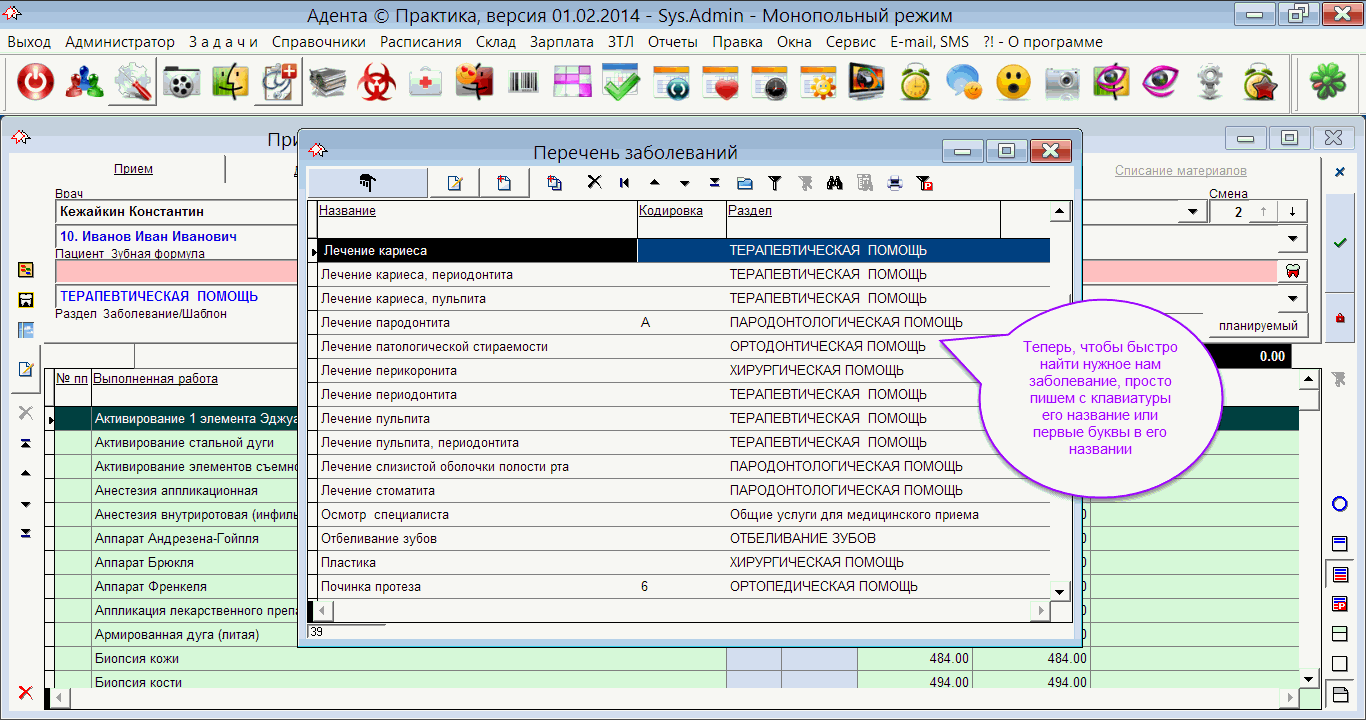Click the biohazard icon in main toolbar
This screenshot has height=720, width=1366.
378,83
